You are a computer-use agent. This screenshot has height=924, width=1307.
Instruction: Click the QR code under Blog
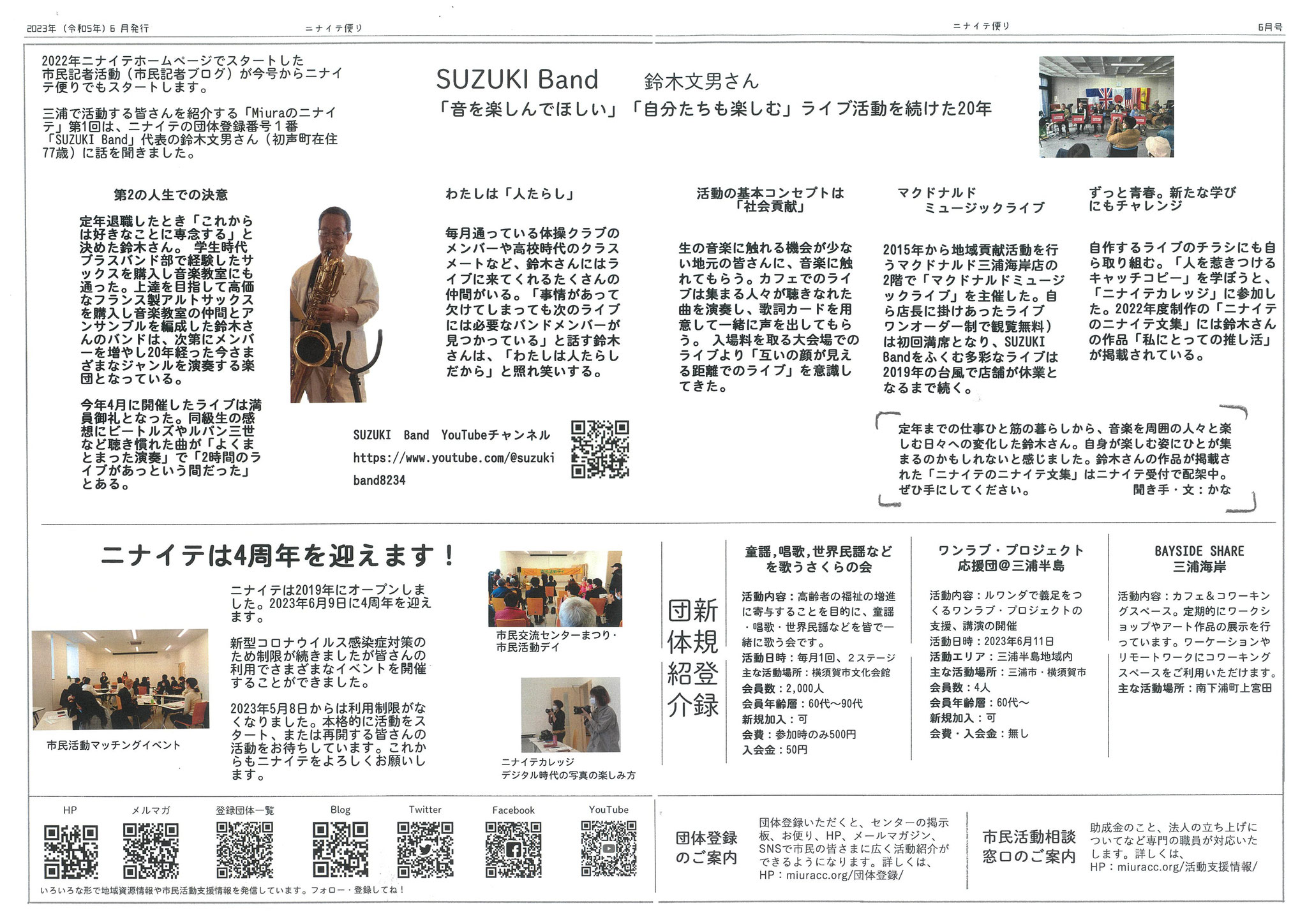point(341,851)
